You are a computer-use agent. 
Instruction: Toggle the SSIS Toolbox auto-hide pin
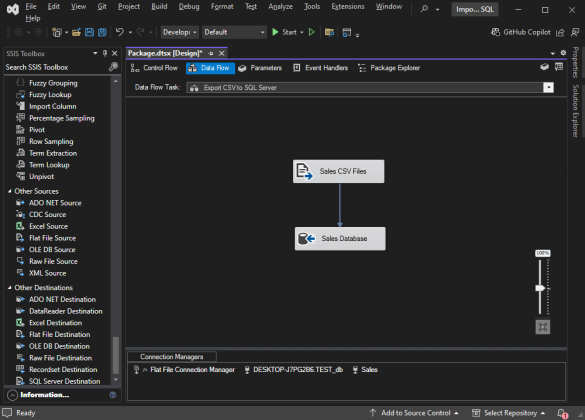[x=105, y=53]
